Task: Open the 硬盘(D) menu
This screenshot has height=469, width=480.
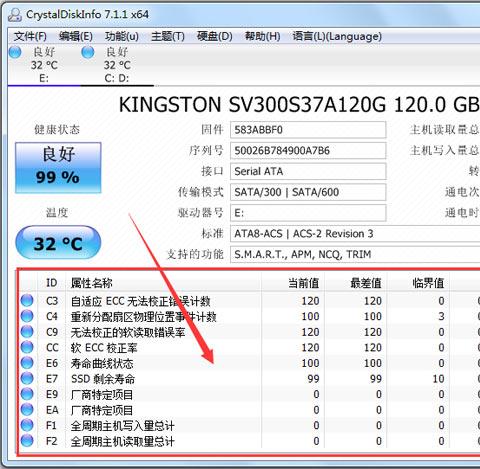Action: point(214,36)
